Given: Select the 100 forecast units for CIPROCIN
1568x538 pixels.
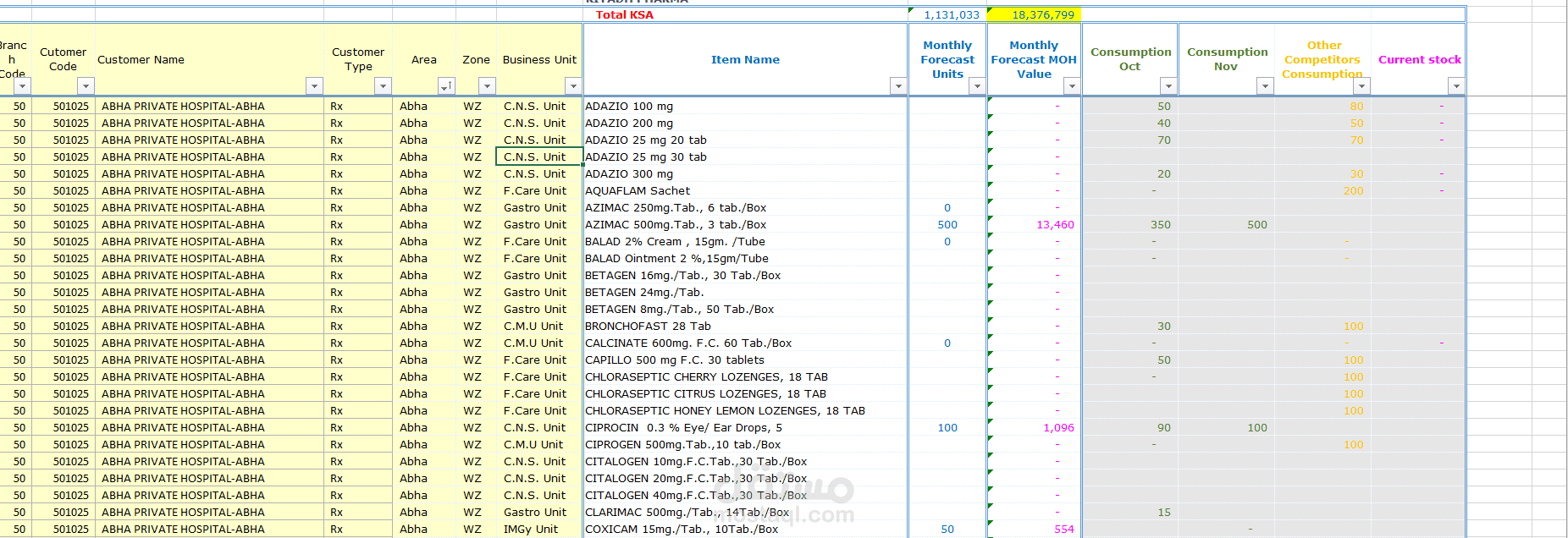Looking at the screenshot, I should [x=947, y=428].
